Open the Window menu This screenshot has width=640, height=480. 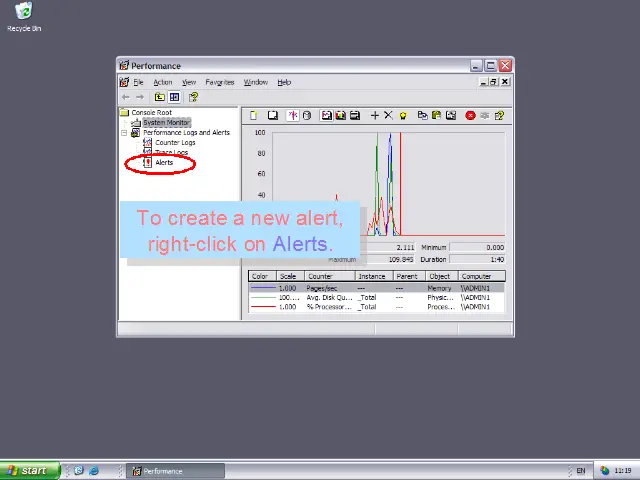pyautogui.click(x=256, y=82)
